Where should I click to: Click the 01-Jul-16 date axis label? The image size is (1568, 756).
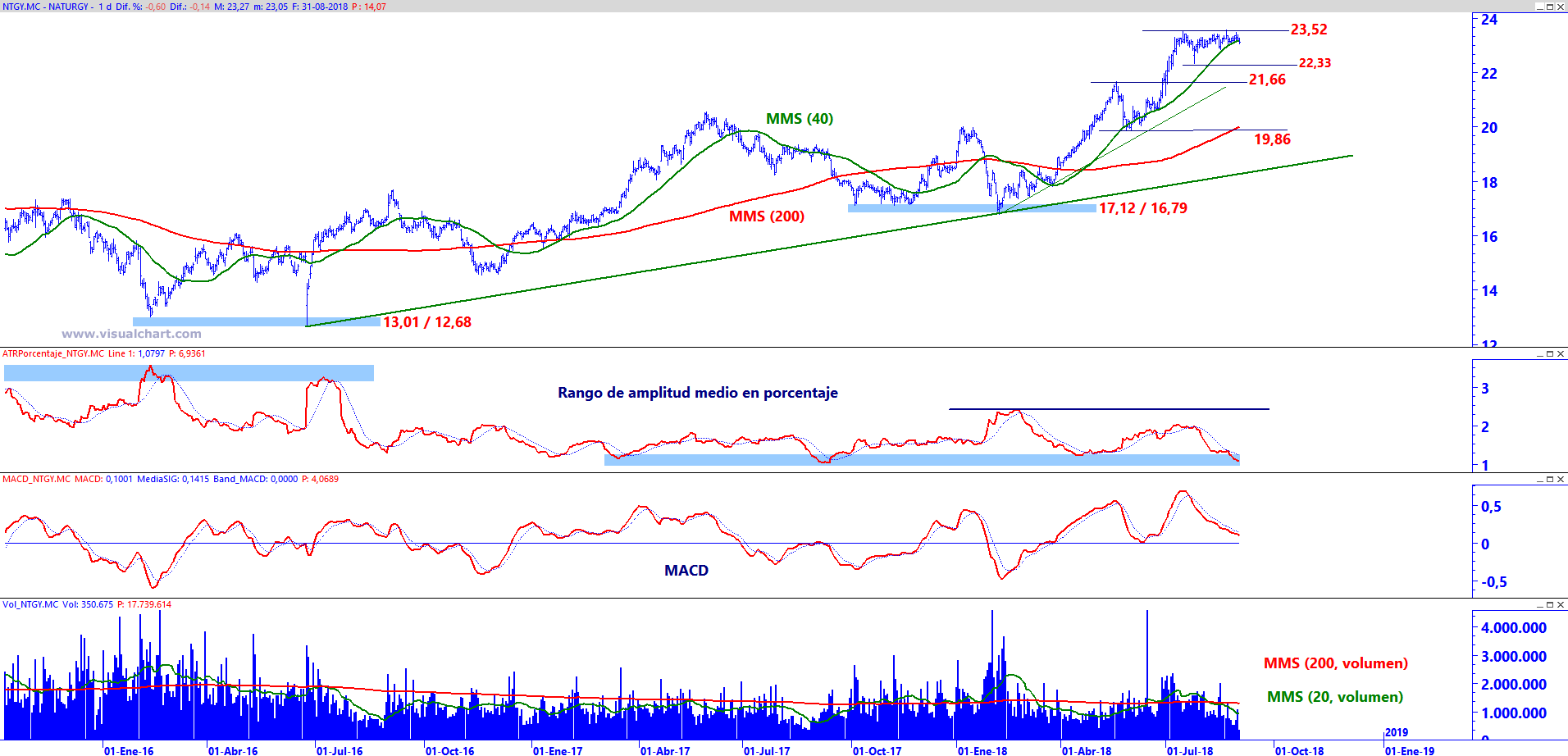click(340, 750)
